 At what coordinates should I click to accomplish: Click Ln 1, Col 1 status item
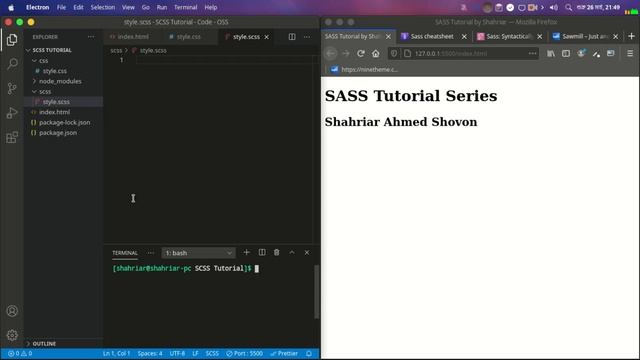click(x=116, y=353)
